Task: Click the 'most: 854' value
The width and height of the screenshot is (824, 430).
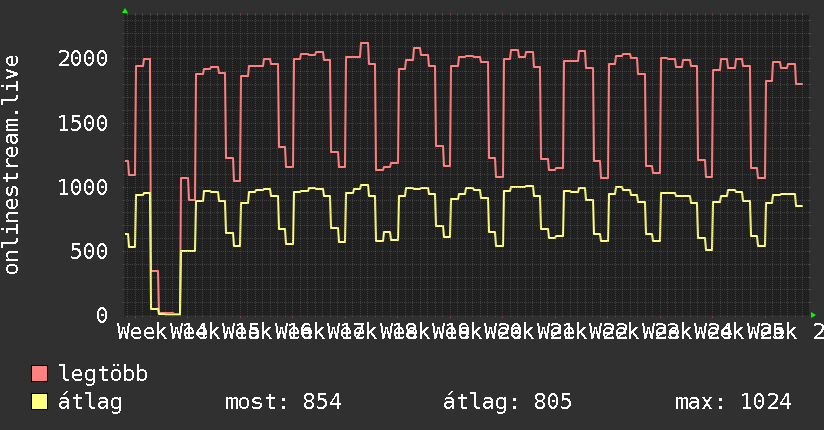Action: (x=283, y=402)
